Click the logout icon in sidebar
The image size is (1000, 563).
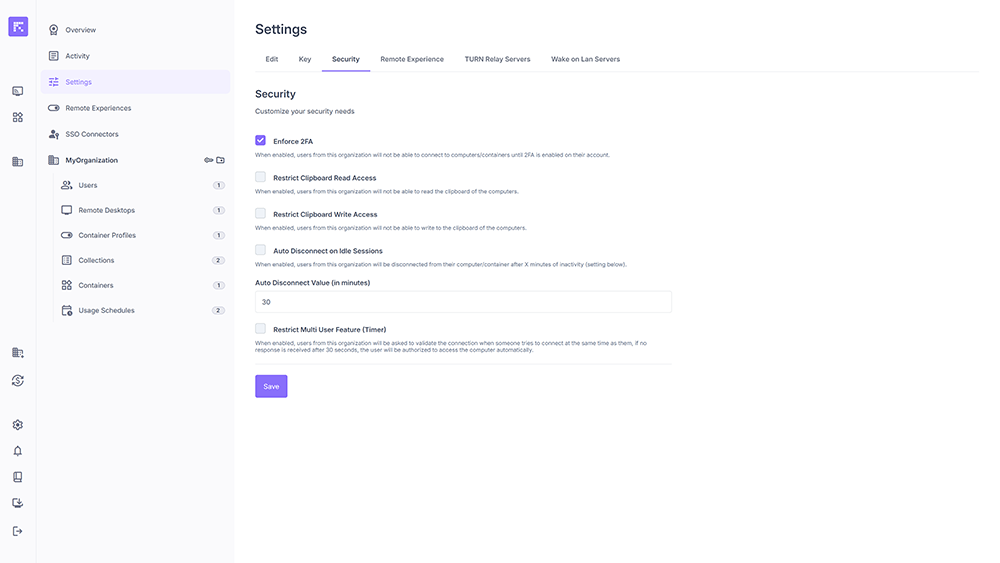(17, 531)
